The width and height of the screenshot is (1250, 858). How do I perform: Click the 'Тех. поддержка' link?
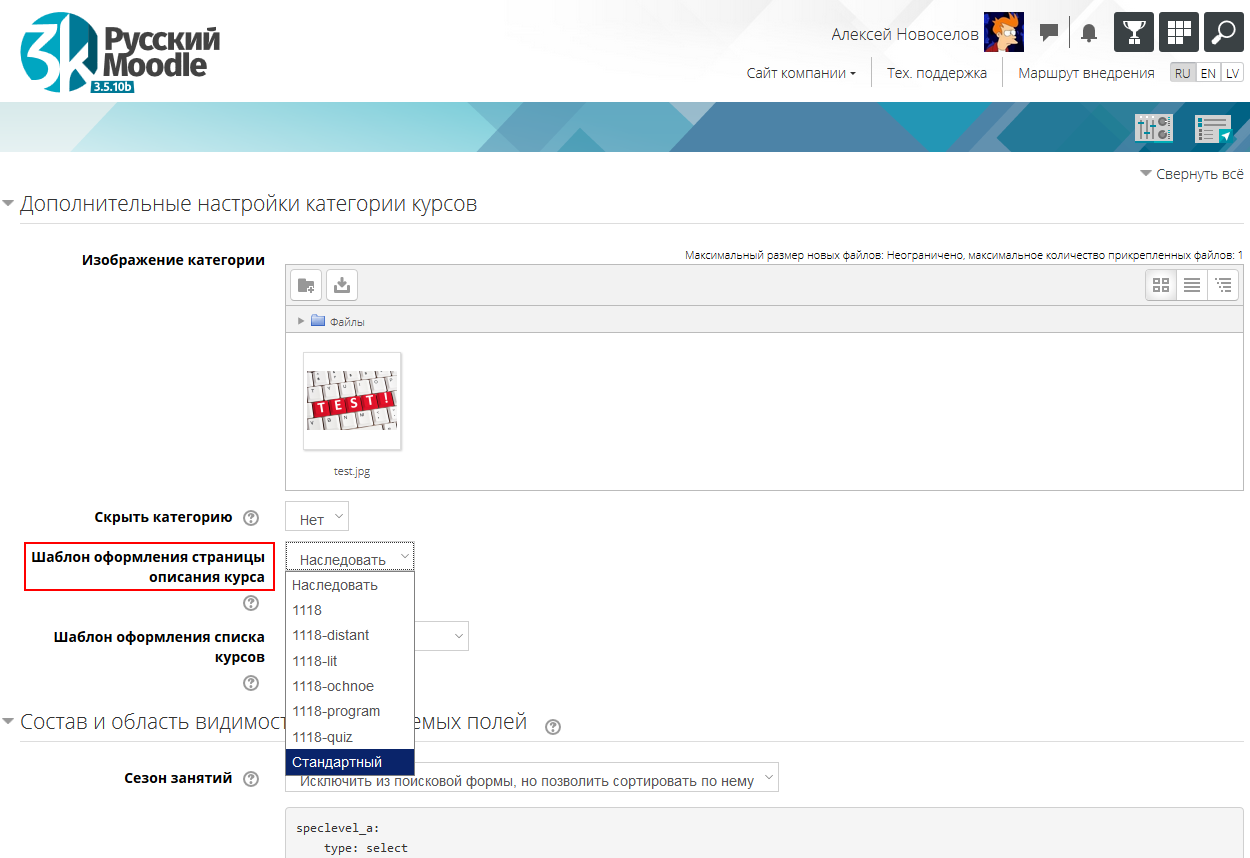click(x=936, y=73)
